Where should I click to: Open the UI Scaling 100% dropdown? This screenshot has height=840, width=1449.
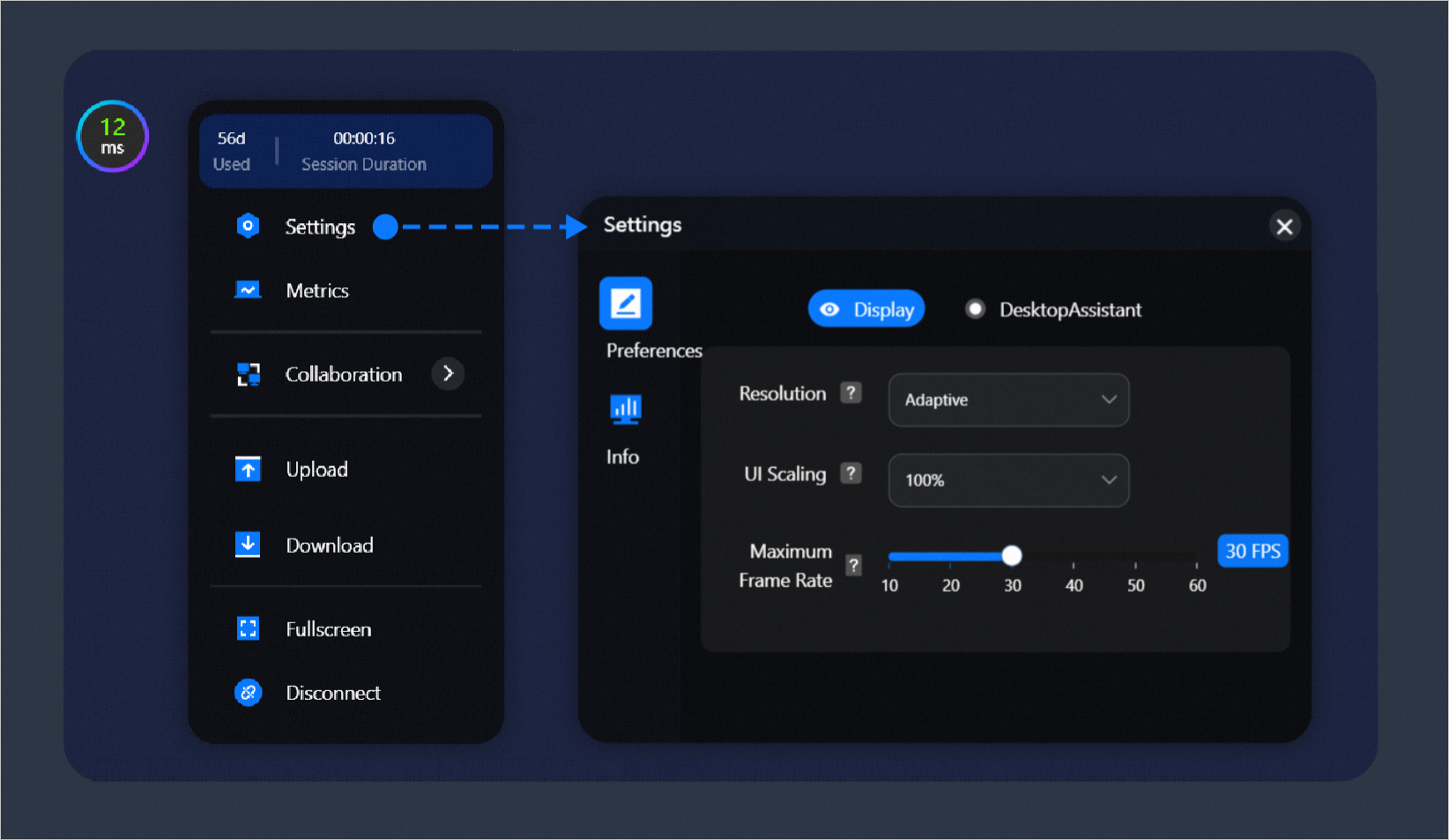1008,480
